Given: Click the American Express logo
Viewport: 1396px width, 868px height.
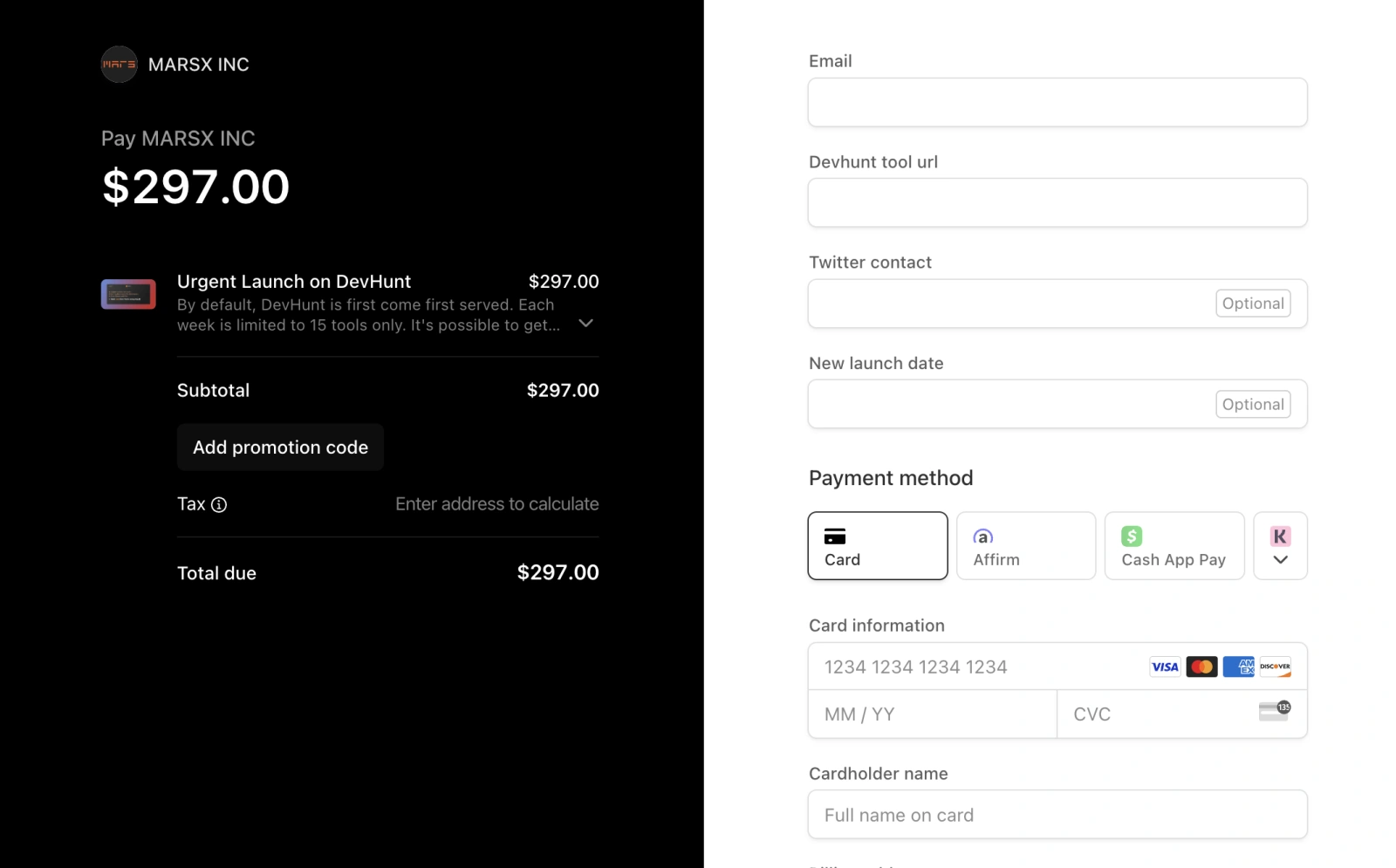Looking at the screenshot, I should coord(1238,667).
